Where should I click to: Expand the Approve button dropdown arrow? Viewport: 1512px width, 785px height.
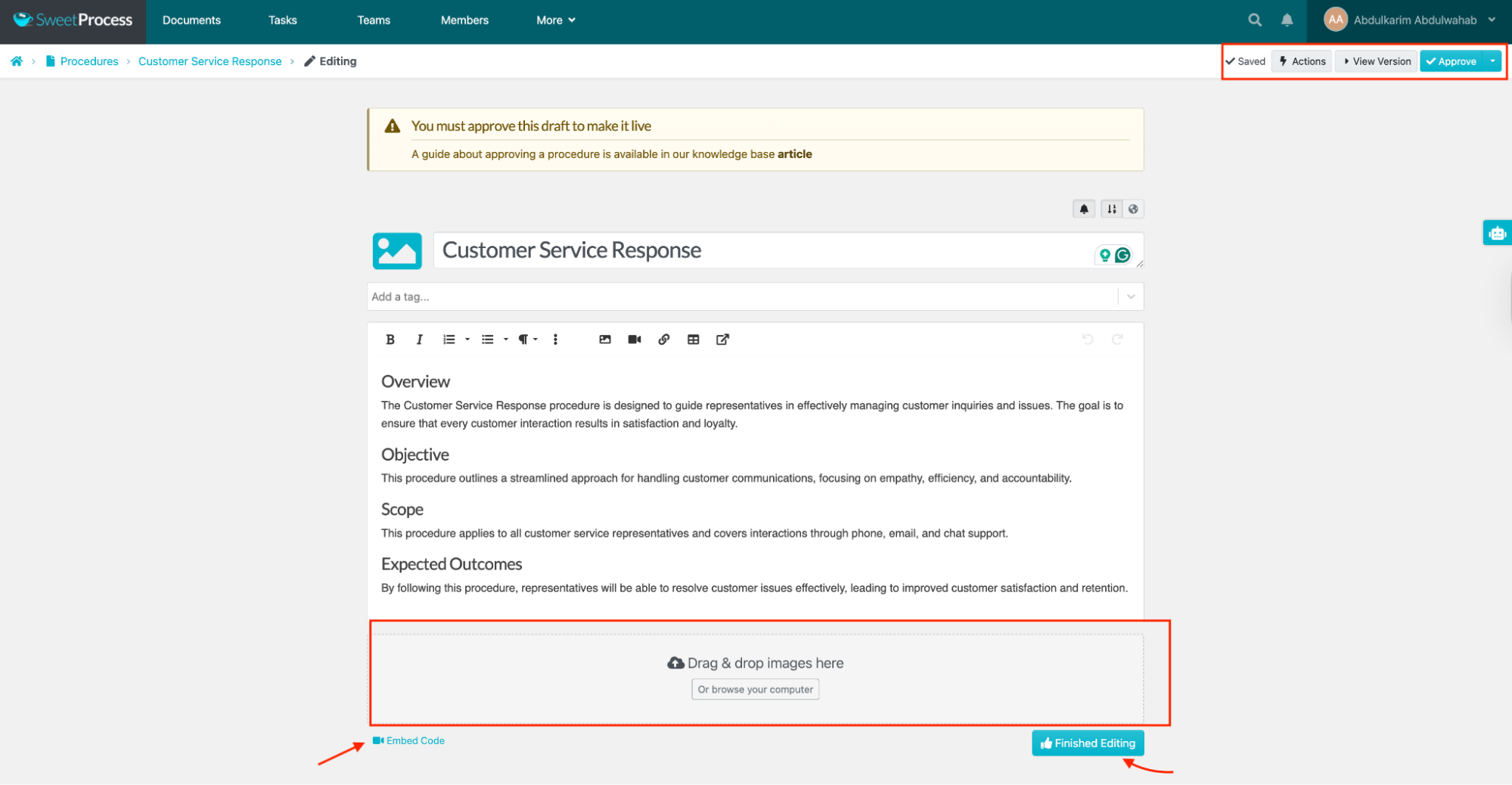[x=1492, y=61]
